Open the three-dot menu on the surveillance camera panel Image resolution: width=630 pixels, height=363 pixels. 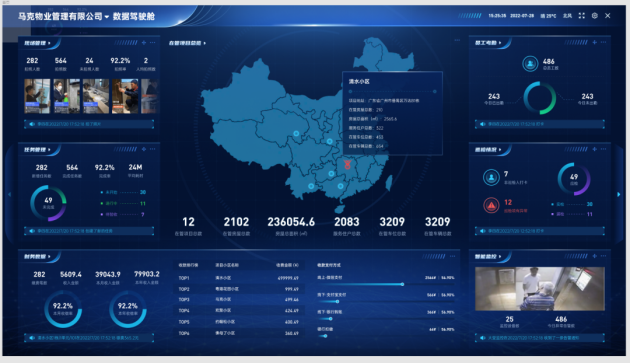click(x=603, y=256)
